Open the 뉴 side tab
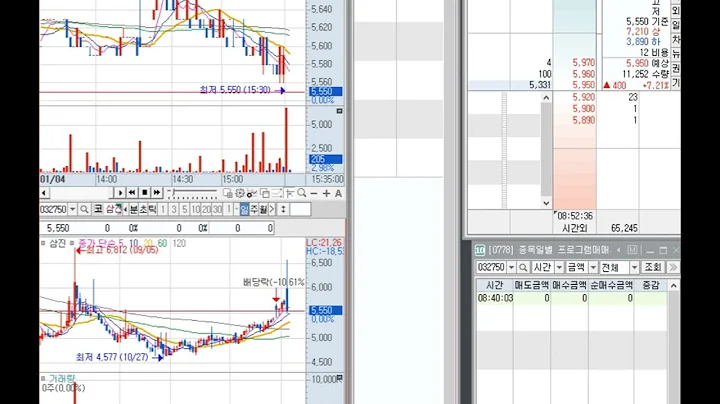 [x=676, y=53]
